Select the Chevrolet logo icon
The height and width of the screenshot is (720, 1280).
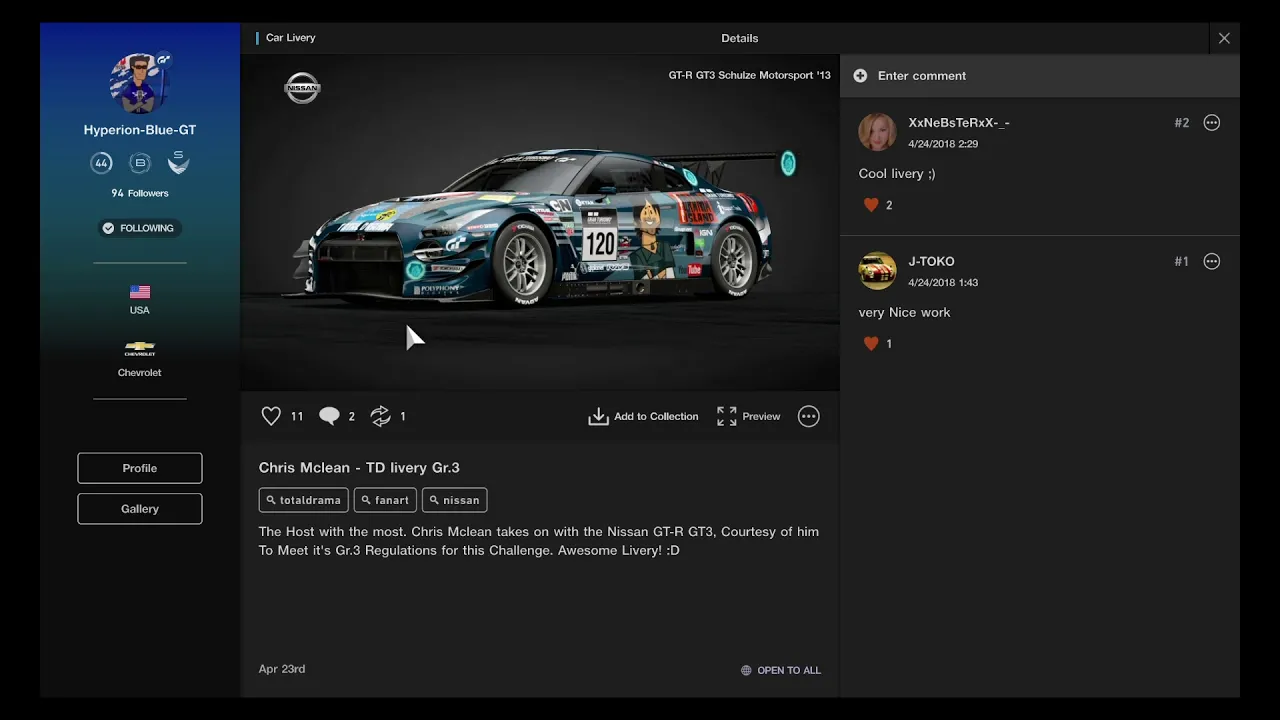140,349
